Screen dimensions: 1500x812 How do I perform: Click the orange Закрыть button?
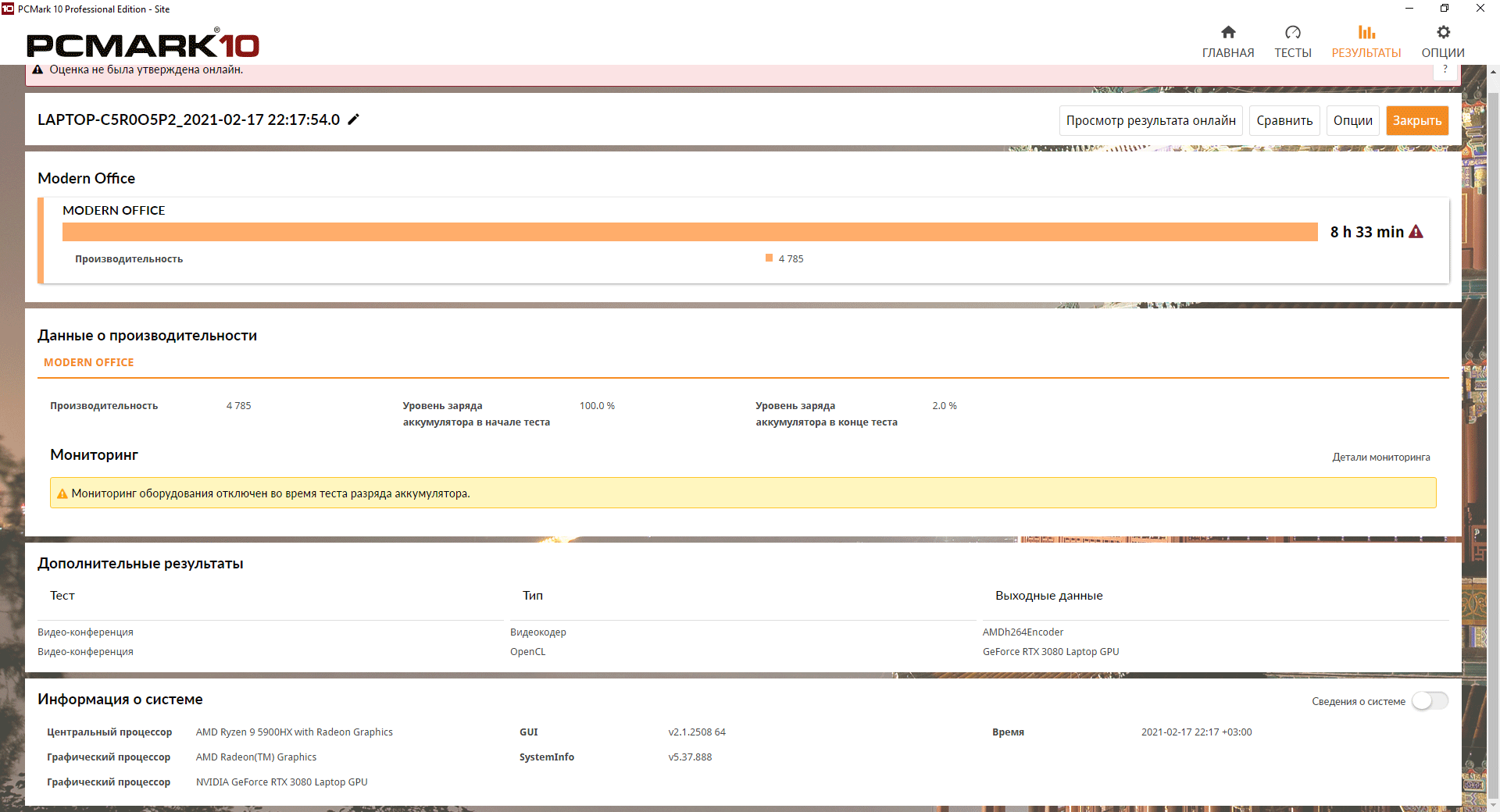(x=1417, y=120)
